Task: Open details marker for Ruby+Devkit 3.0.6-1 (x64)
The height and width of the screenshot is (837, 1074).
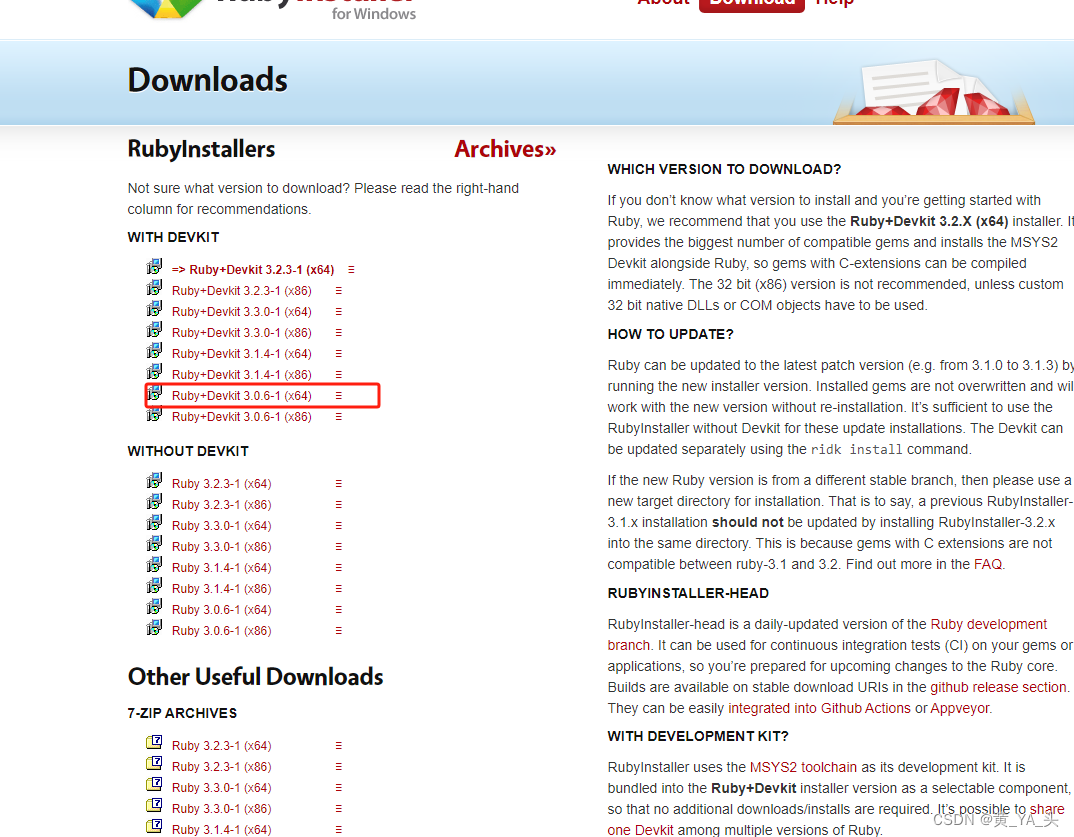Action: pos(338,396)
